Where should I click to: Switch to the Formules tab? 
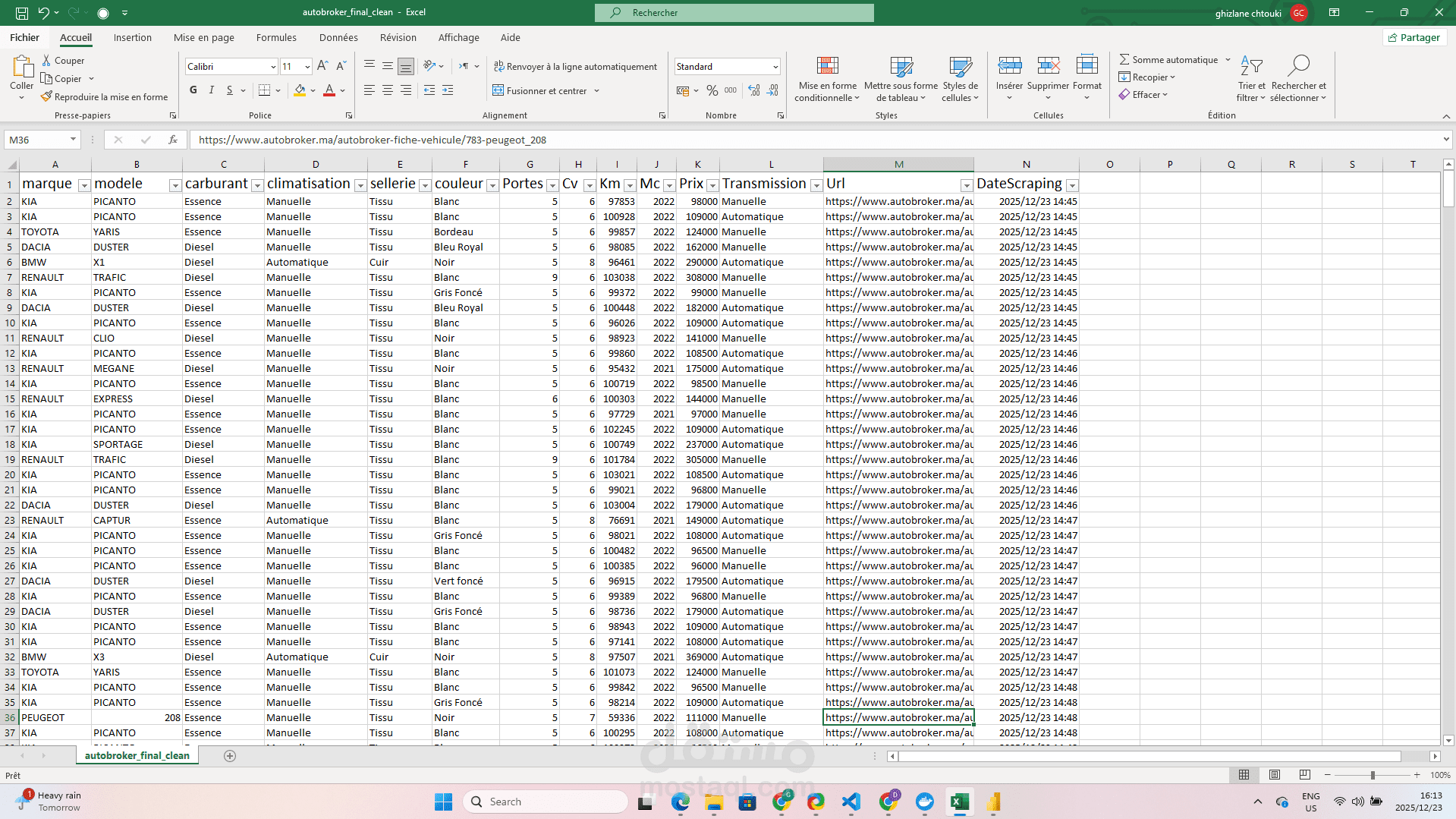(276, 37)
